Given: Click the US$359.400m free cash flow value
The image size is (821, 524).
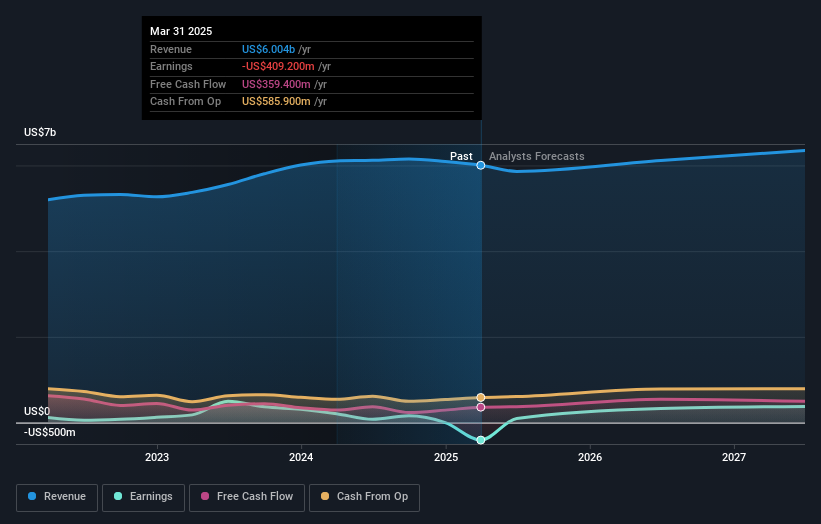Looking at the screenshot, I should tap(276, 84).
